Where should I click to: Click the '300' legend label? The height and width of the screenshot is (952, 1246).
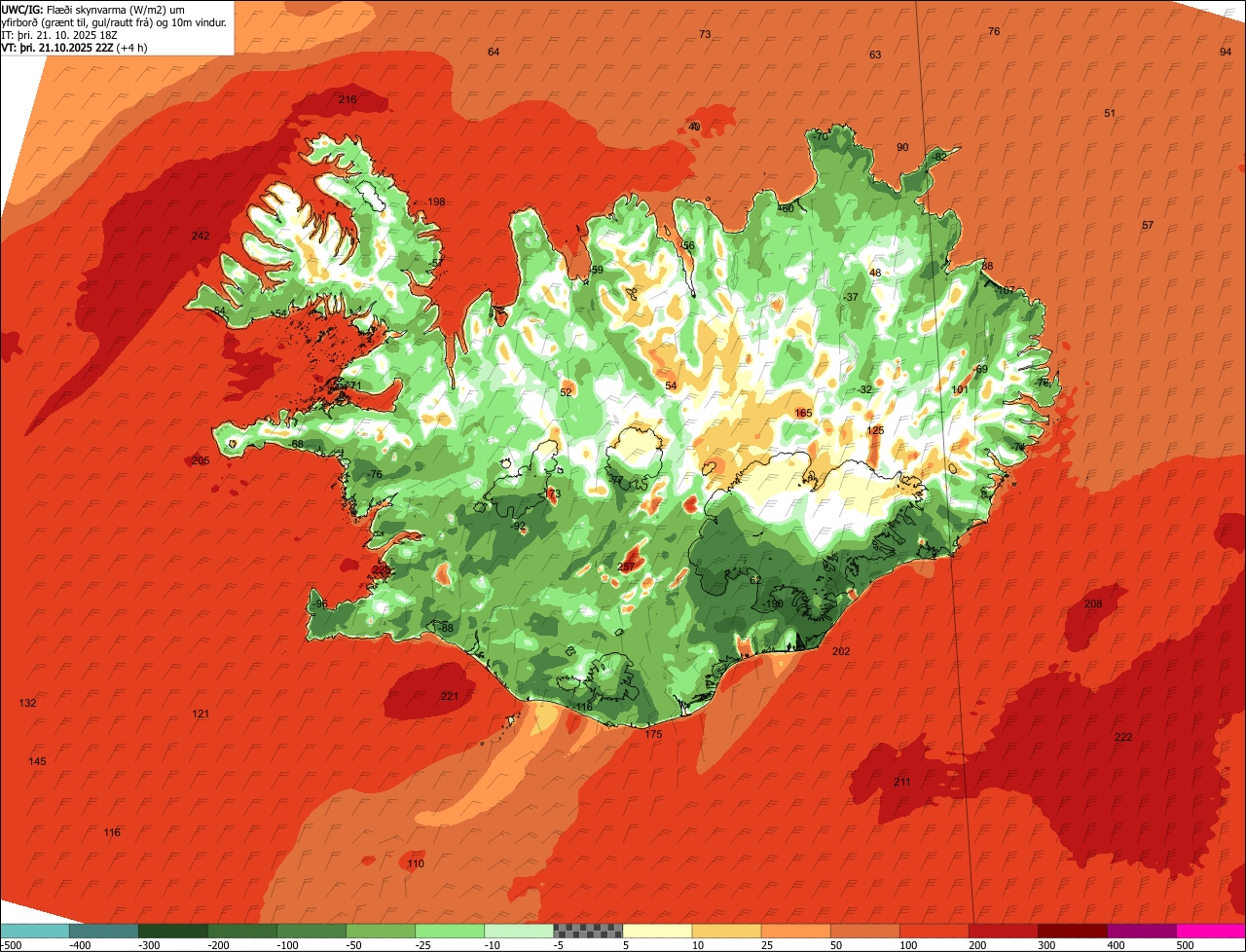coord(1046,945)
